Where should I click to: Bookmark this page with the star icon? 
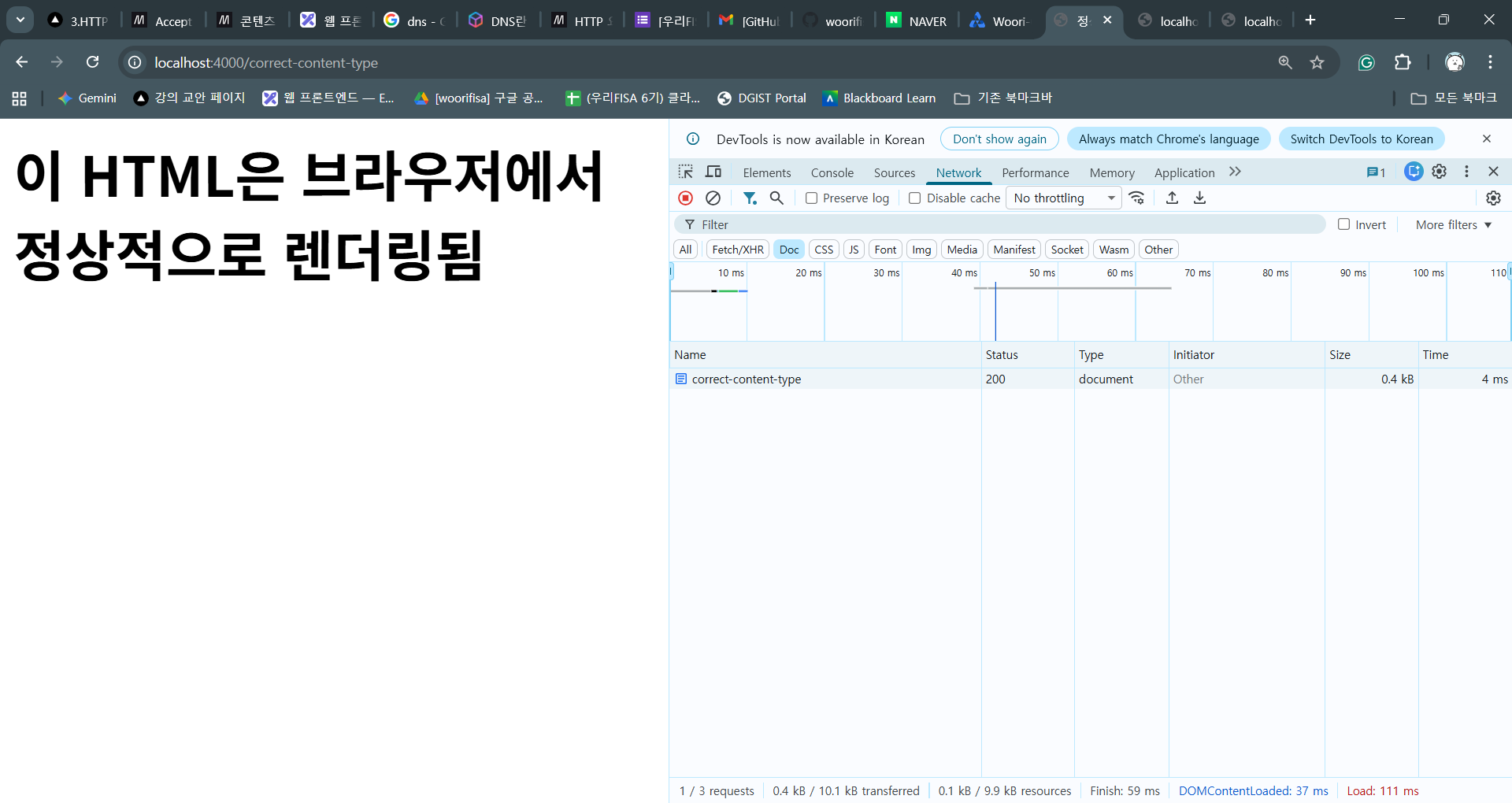pyautogui.click(x=1317, y=62)
